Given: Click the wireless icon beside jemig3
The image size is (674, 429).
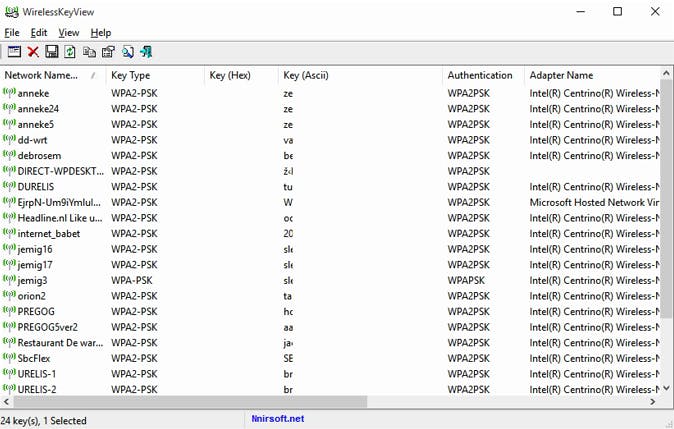Looking at the screenshot, I should (9, 280).
